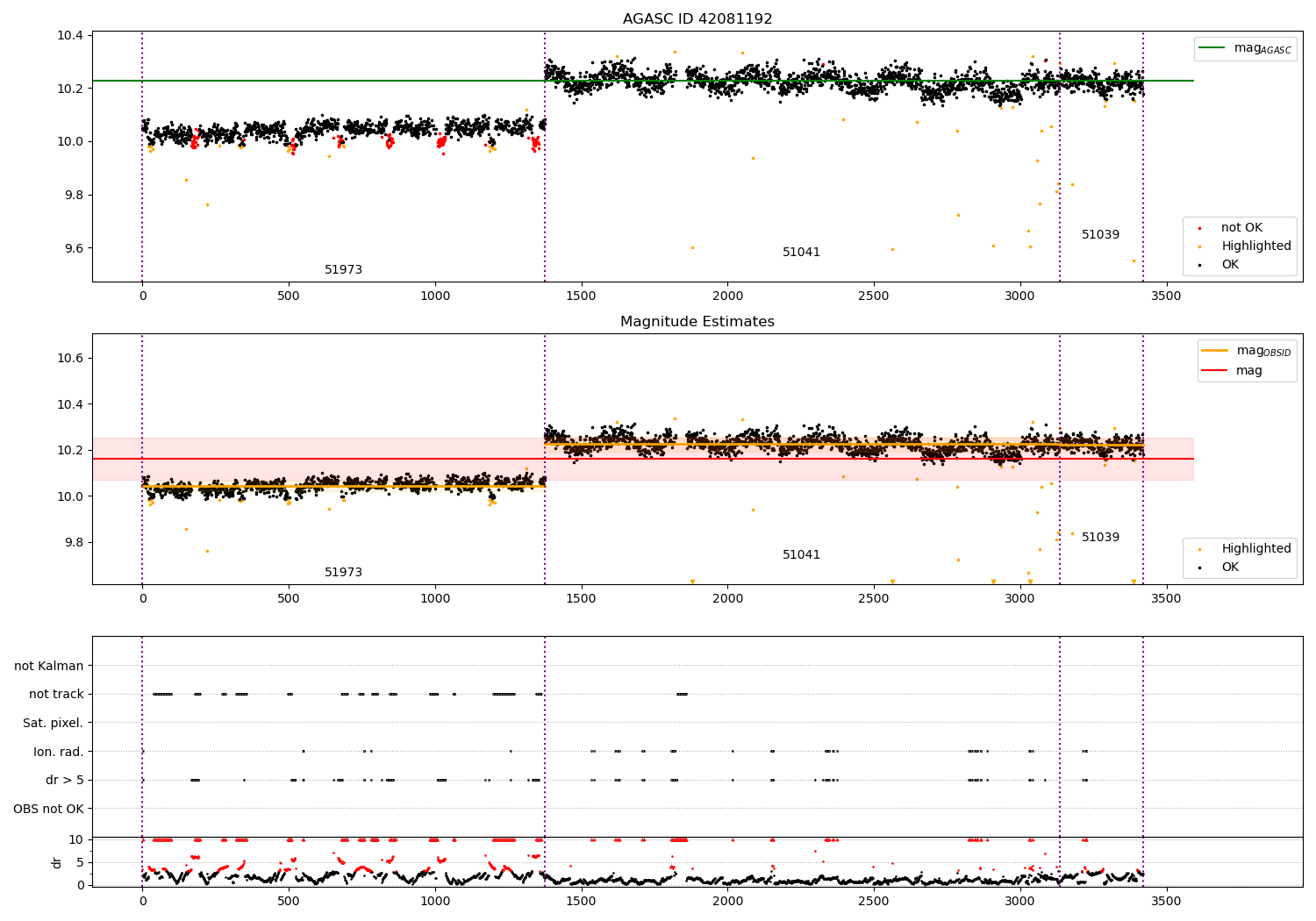Click x-axis tick 3500 in bottom flags plot
The image size is (1316, 921).
click(x=1166, y=901)
